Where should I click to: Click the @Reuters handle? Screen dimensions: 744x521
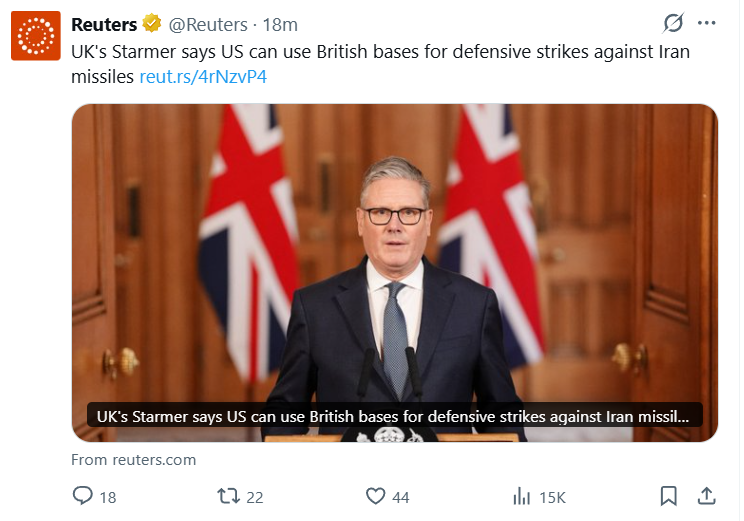pos(208,24)
